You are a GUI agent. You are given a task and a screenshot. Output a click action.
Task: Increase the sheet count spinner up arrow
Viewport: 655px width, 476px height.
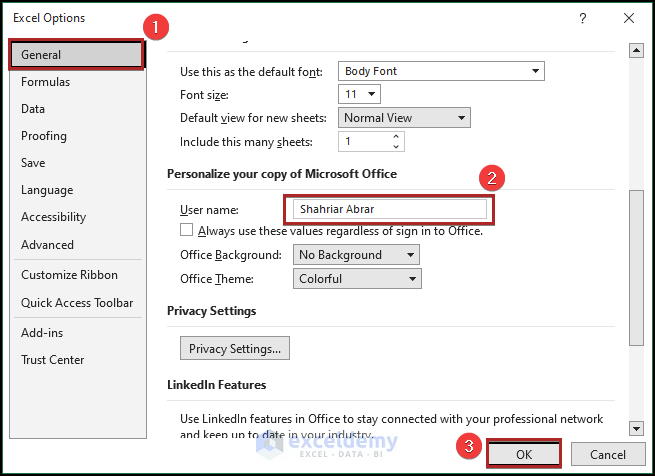[x=397, y=138]
